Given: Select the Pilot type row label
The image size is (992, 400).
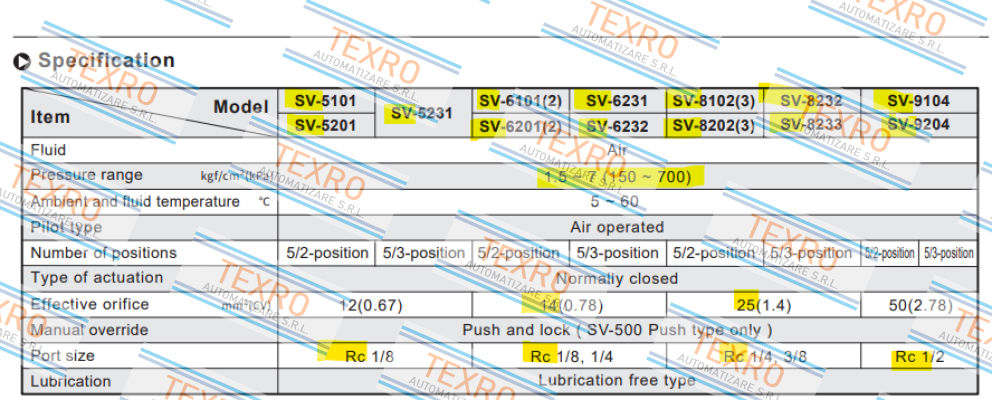Looking at the screenshot, I should pyautogui.click(x=66, y=227).
